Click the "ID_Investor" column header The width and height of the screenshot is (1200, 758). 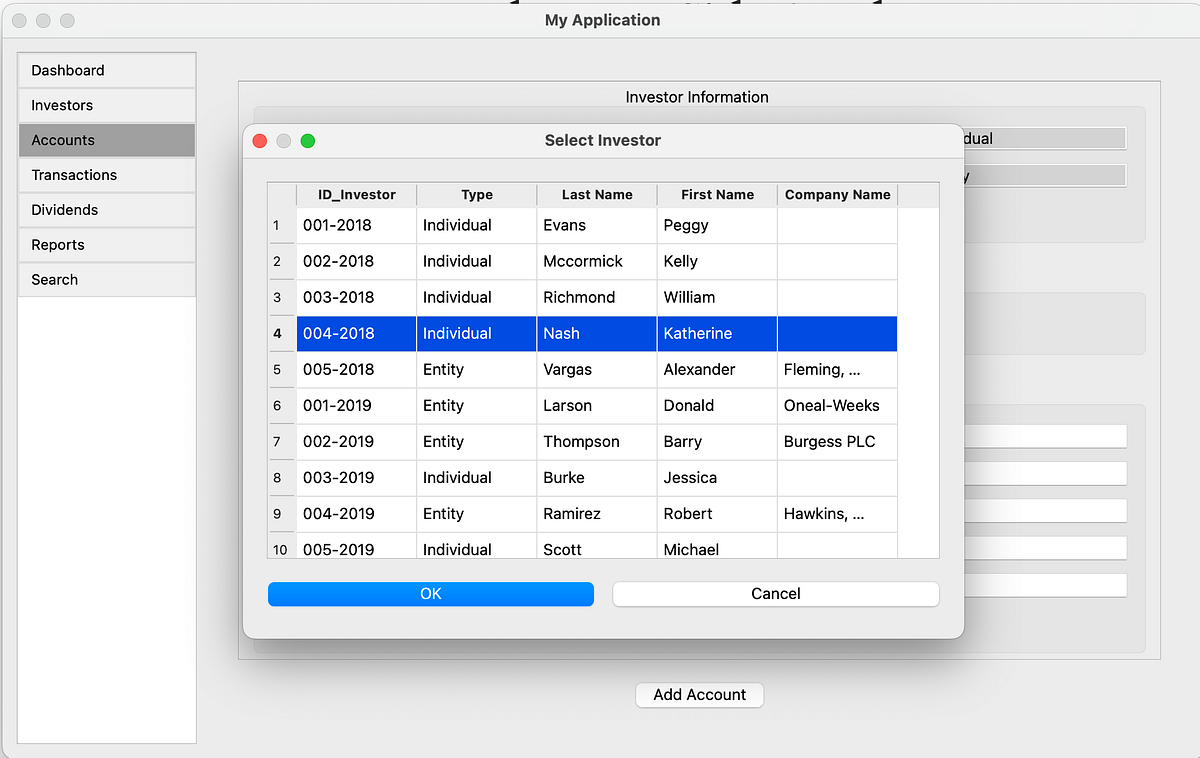point(355,194)
